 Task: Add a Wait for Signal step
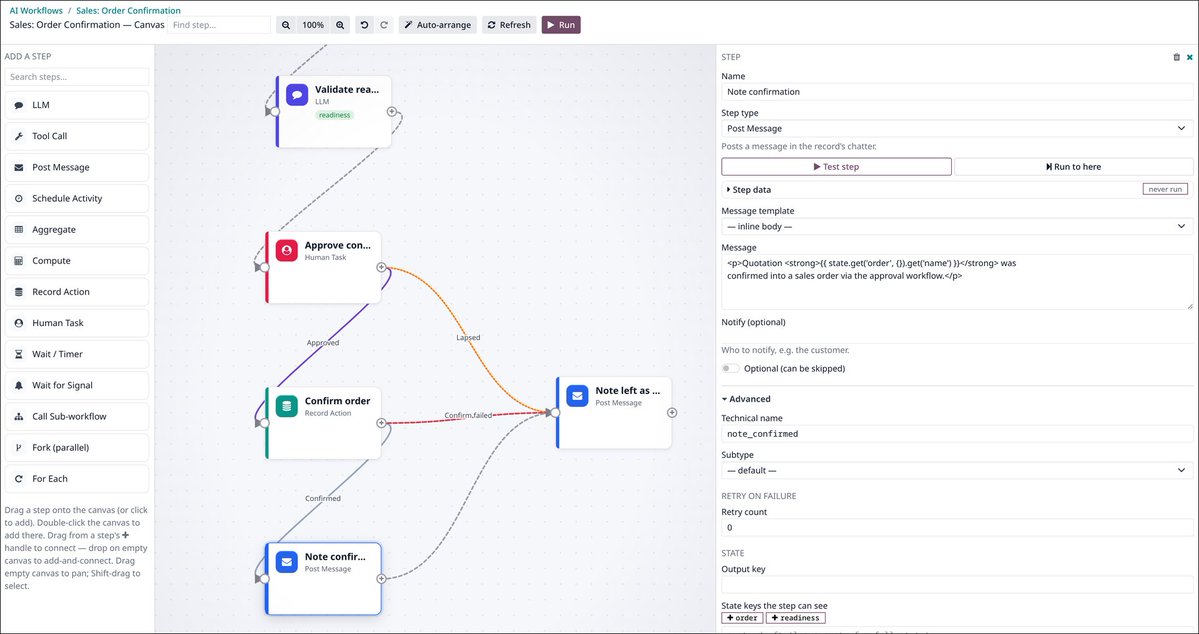tap(76, 385)
